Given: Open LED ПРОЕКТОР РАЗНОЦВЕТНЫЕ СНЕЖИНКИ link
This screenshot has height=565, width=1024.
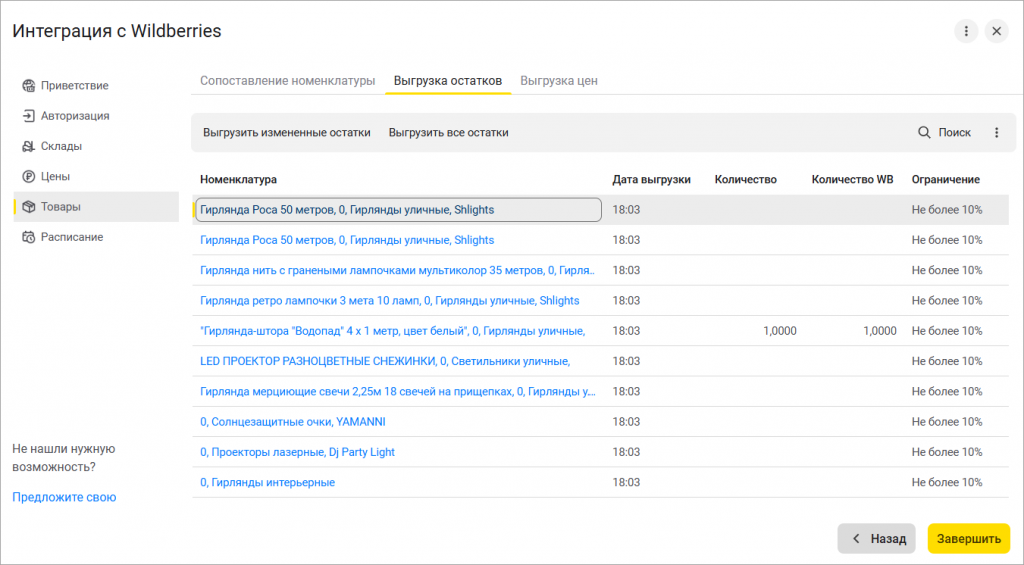Looking at the screenshot, I should click(x=385, y=361).
